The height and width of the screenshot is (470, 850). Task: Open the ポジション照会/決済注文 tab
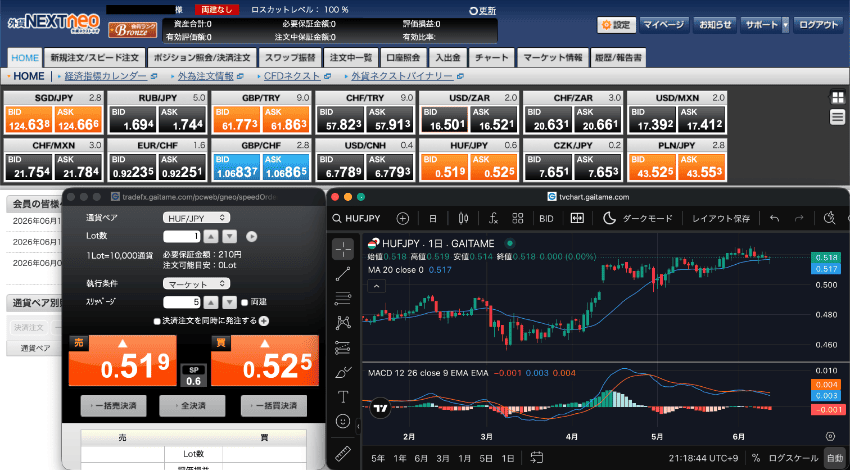[x=202, y=57]
